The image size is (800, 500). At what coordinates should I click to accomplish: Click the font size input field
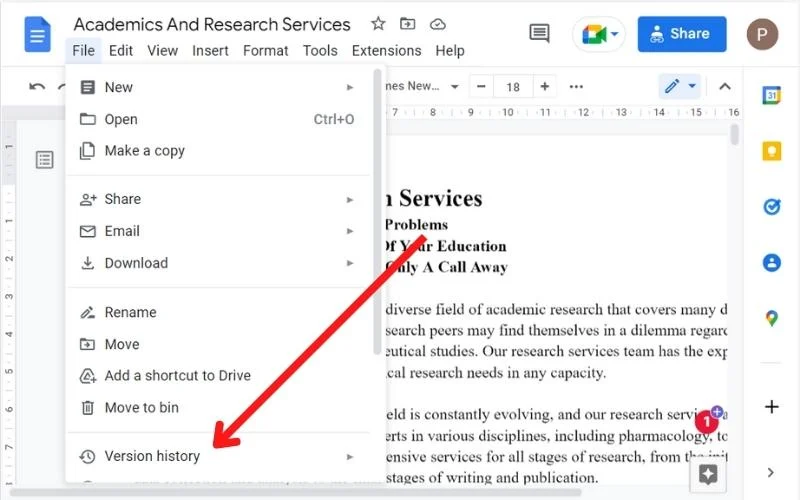coord(513,87)
